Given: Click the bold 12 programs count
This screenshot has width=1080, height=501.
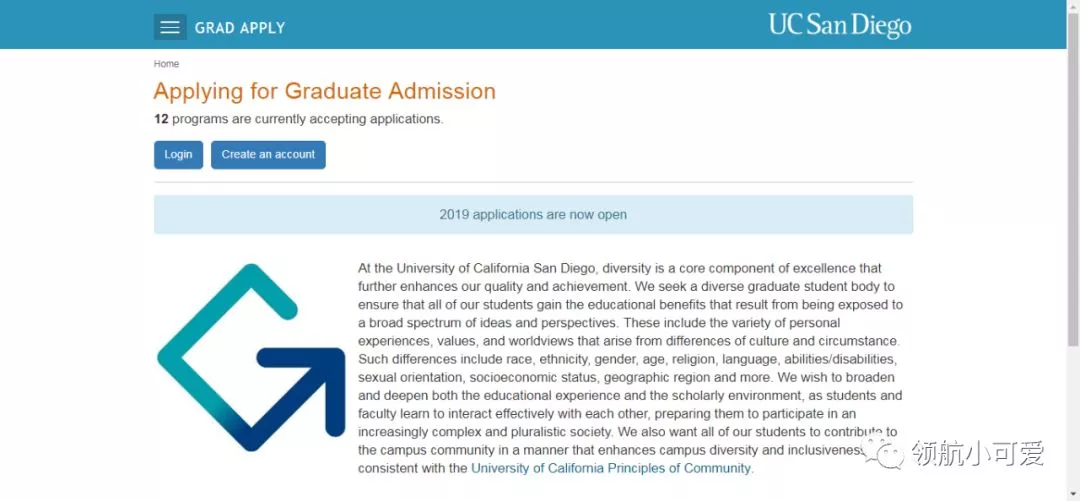Looking at the screenshot, I should coord(160,119).
